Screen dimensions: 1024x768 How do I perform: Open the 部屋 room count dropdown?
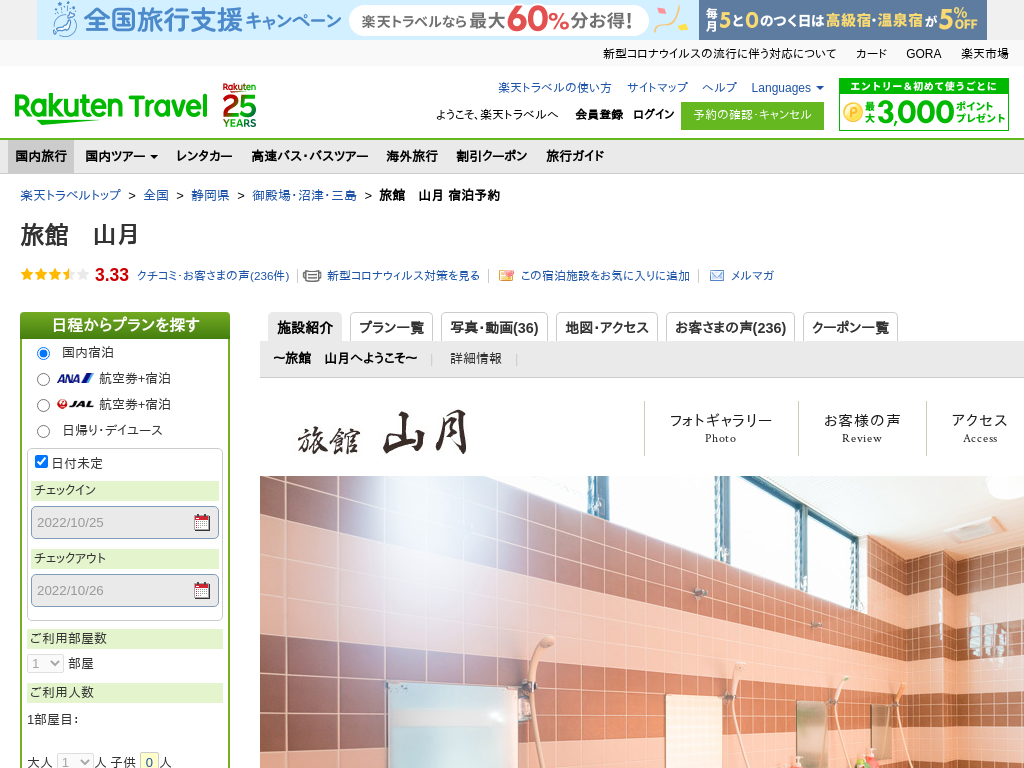[45, 664]
